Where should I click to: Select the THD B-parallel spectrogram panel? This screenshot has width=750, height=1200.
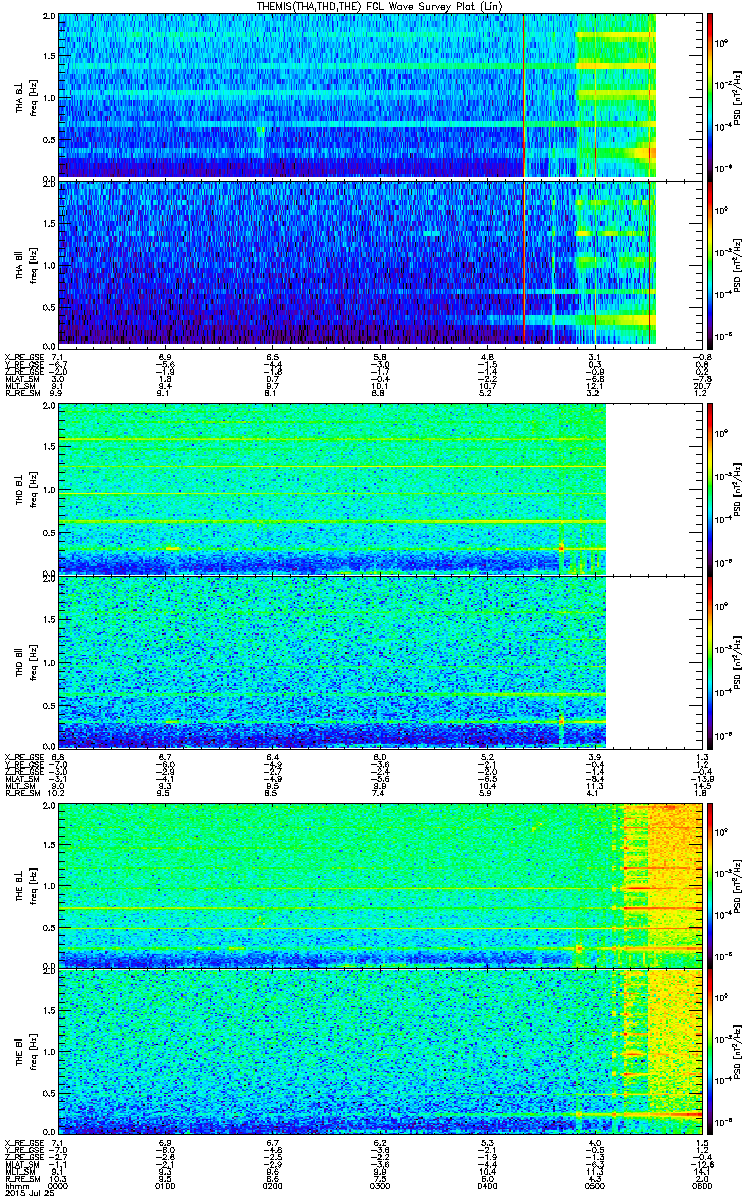(x=378, y=662)
